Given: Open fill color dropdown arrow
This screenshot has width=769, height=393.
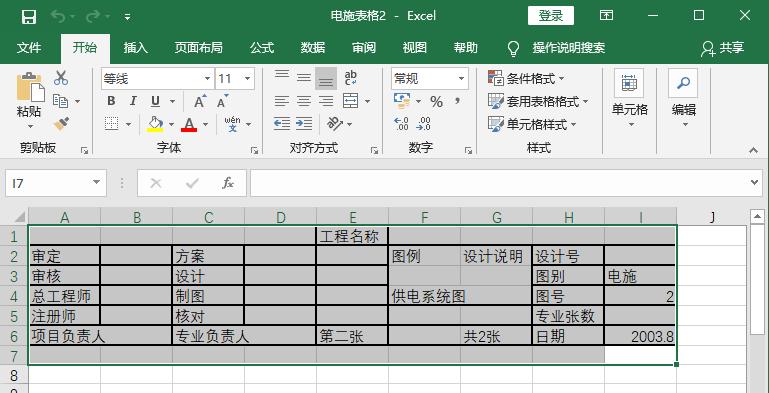Looking at the screenshot, I should pos(171,125).
